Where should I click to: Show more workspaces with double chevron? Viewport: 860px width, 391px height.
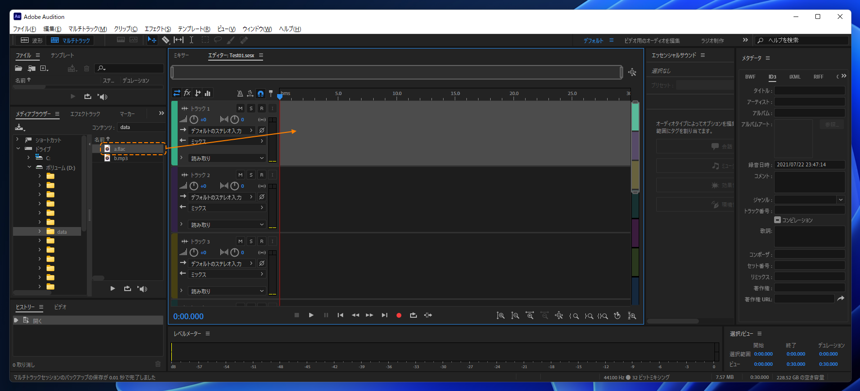pos(745,40)
